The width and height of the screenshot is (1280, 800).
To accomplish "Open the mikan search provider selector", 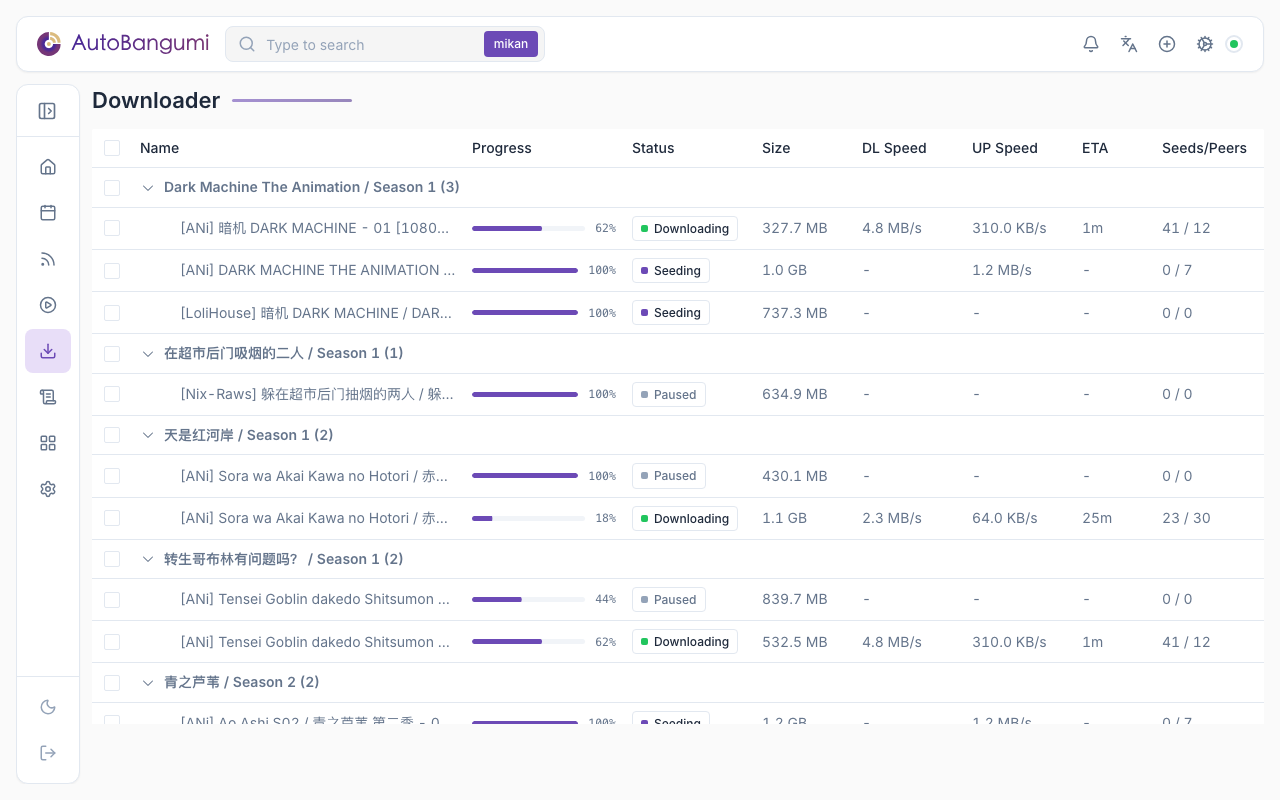I will click(x=511, y=44).
